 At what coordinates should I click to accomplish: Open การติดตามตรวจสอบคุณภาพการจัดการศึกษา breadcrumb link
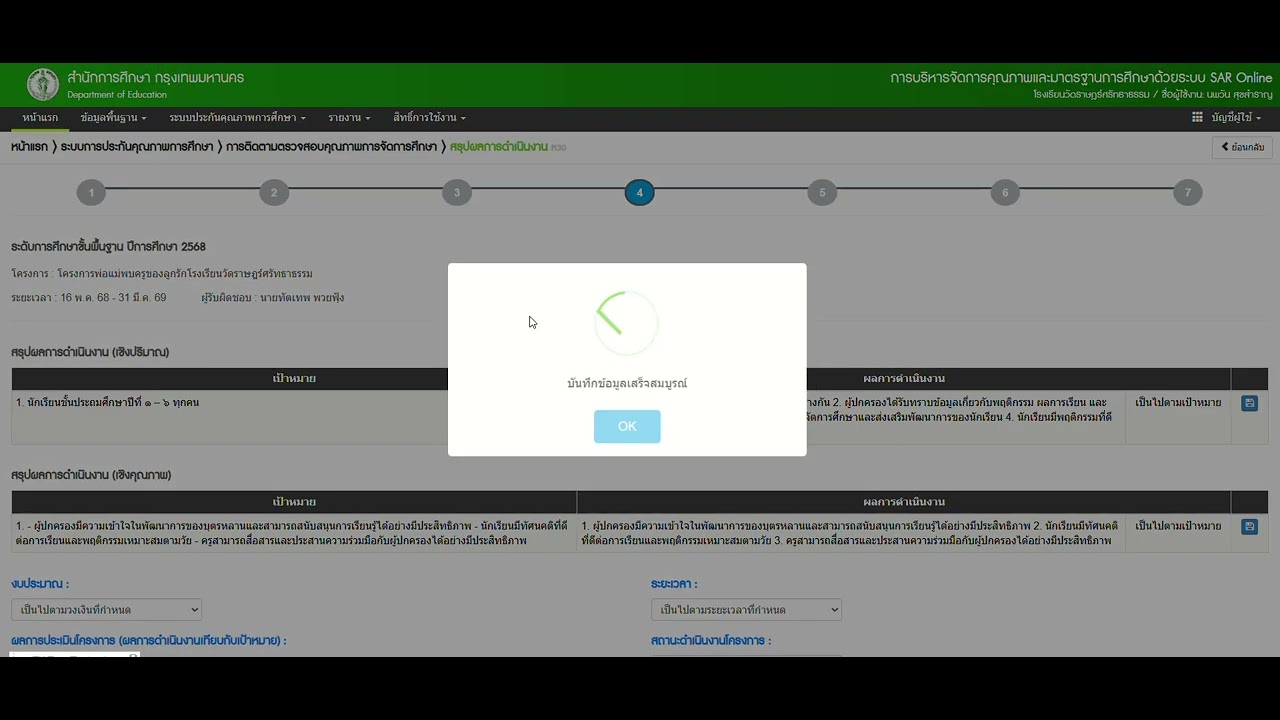point(332,147)
